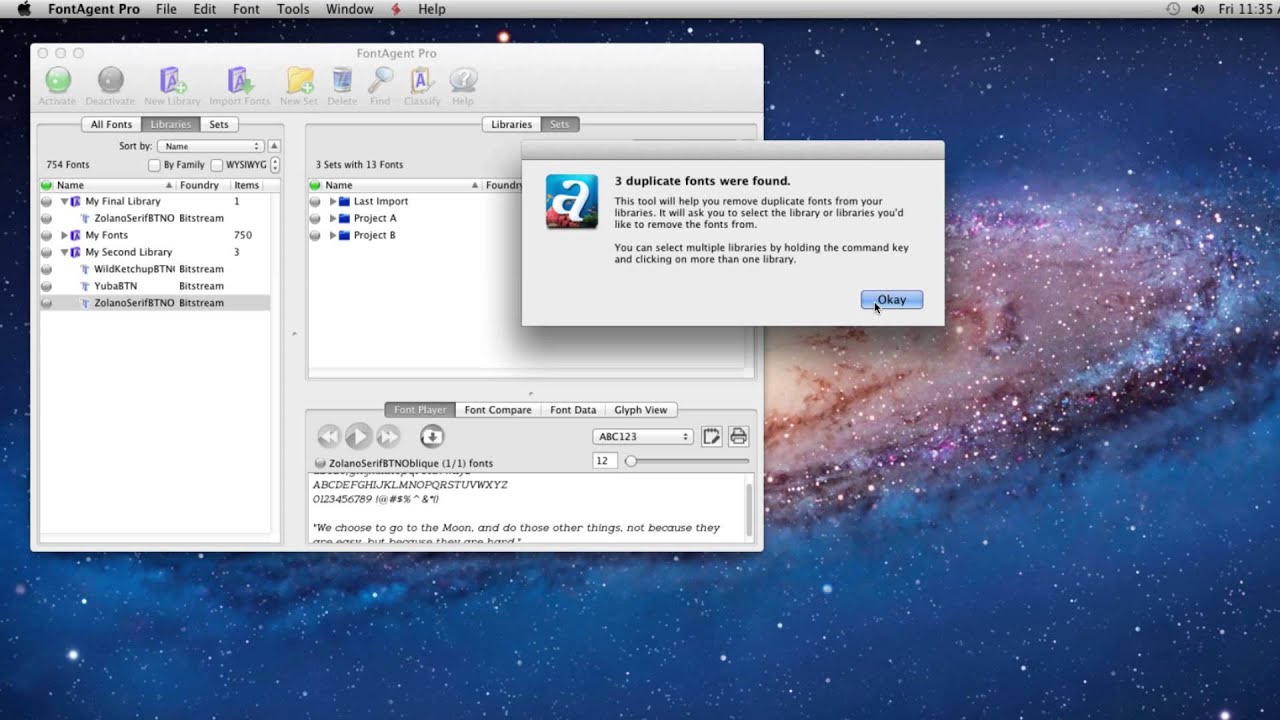
Task: Click the round download arrow icon
Action: [x=432, y=436]
